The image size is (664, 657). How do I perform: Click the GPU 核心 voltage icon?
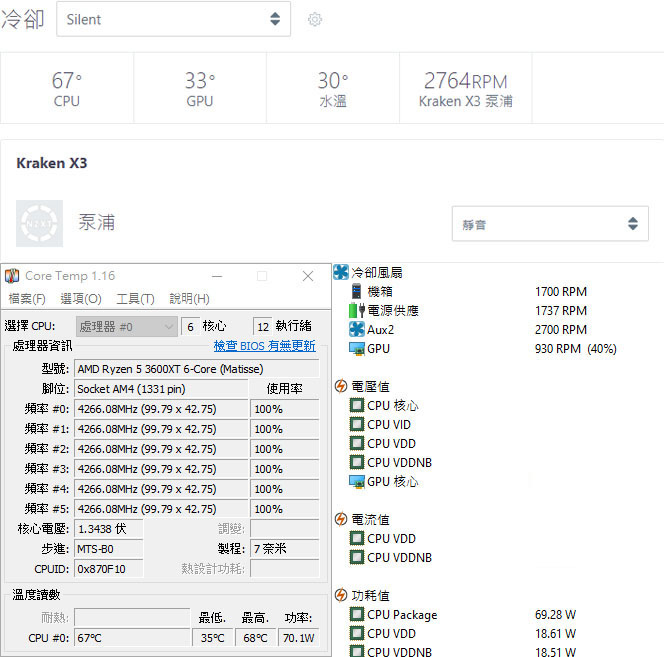[x=357, y=482]
